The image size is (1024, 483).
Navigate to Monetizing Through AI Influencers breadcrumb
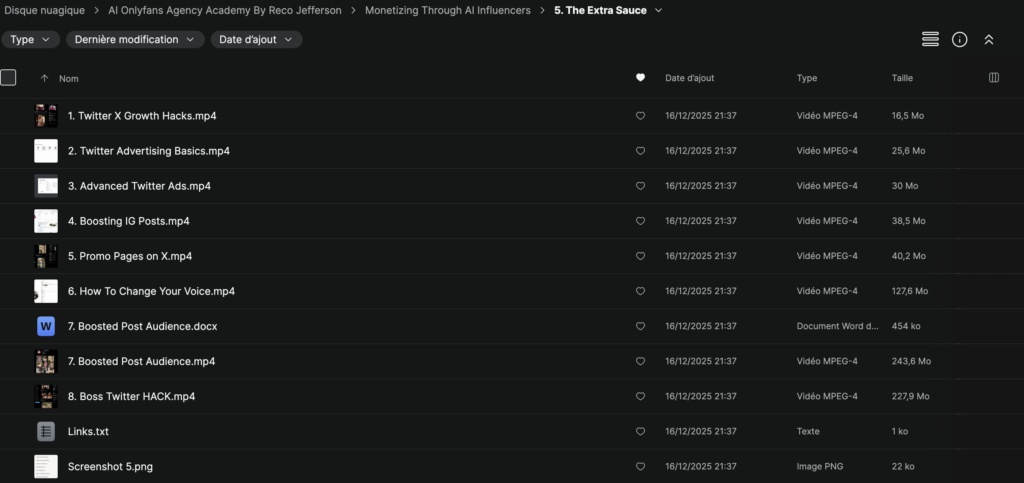(448, 11)
